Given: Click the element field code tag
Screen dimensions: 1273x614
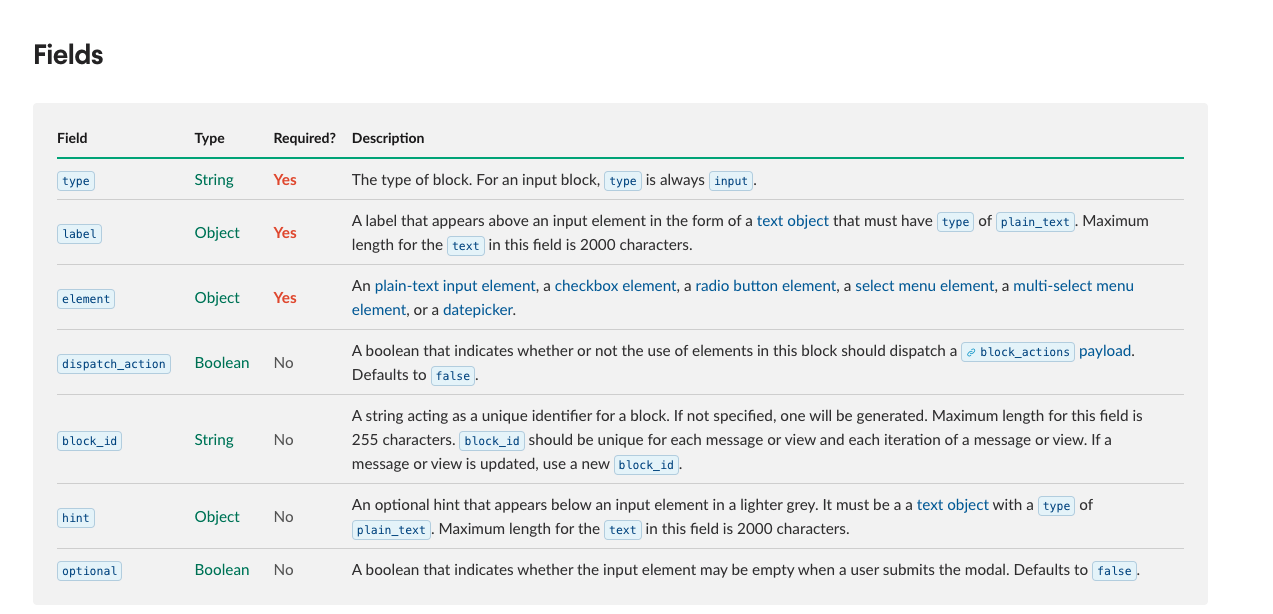Looking at the screenshot, I should pos(86,298).
